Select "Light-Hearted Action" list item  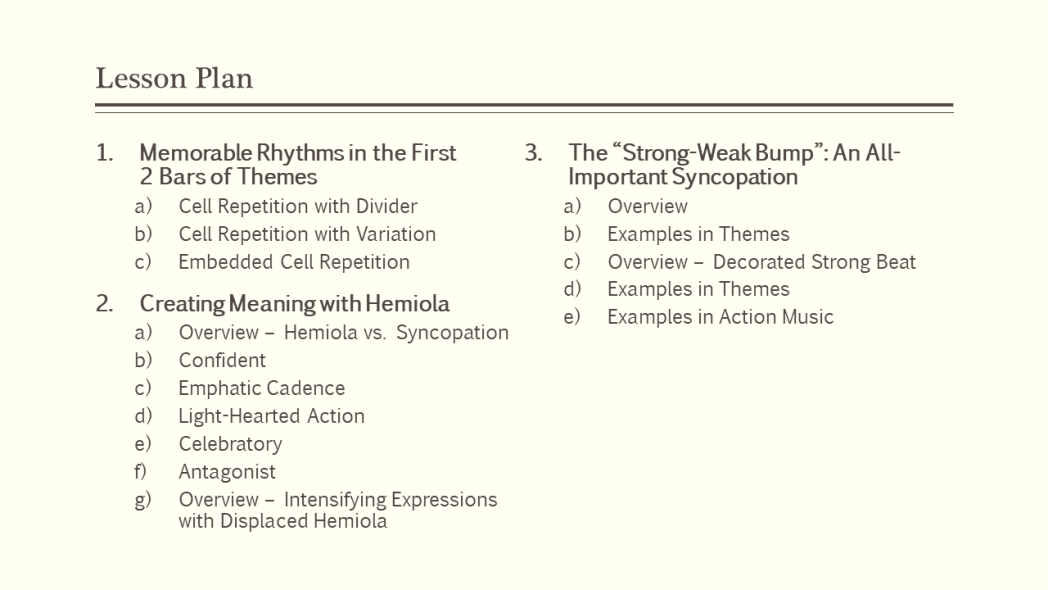[x=271, y=417]
